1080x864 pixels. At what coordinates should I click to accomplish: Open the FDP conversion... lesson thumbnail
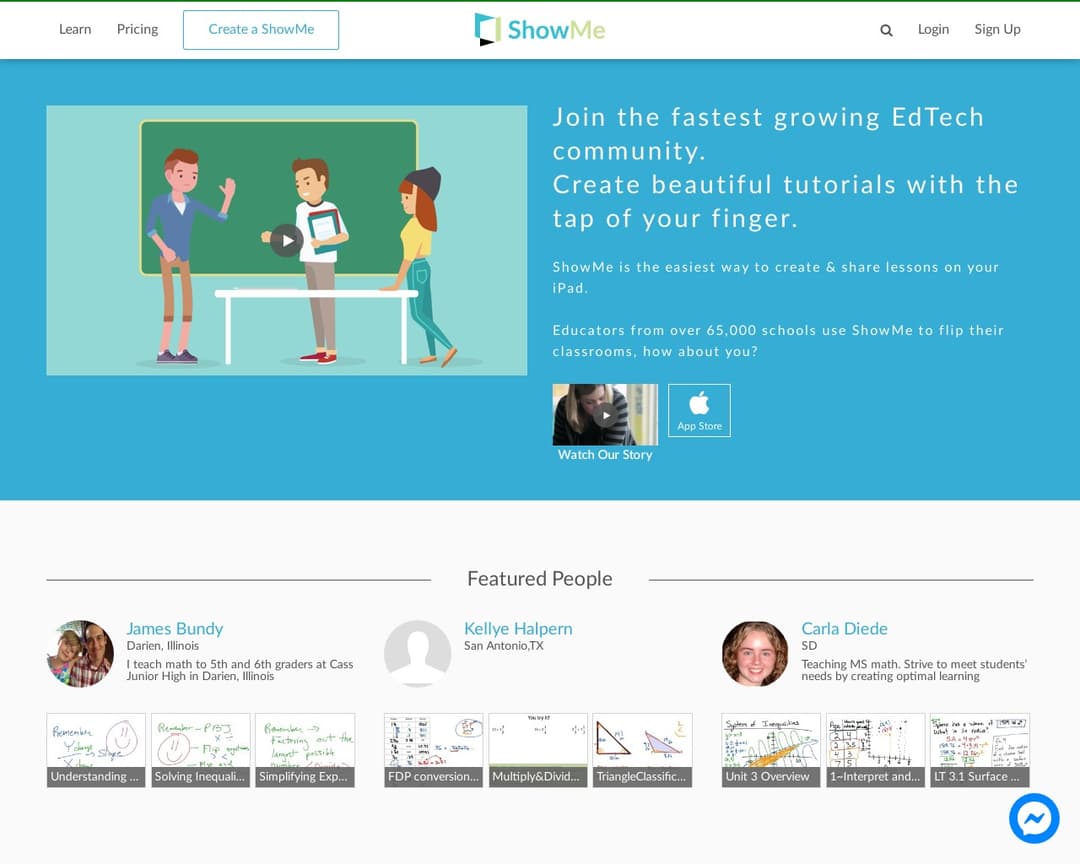pos(433,750)
